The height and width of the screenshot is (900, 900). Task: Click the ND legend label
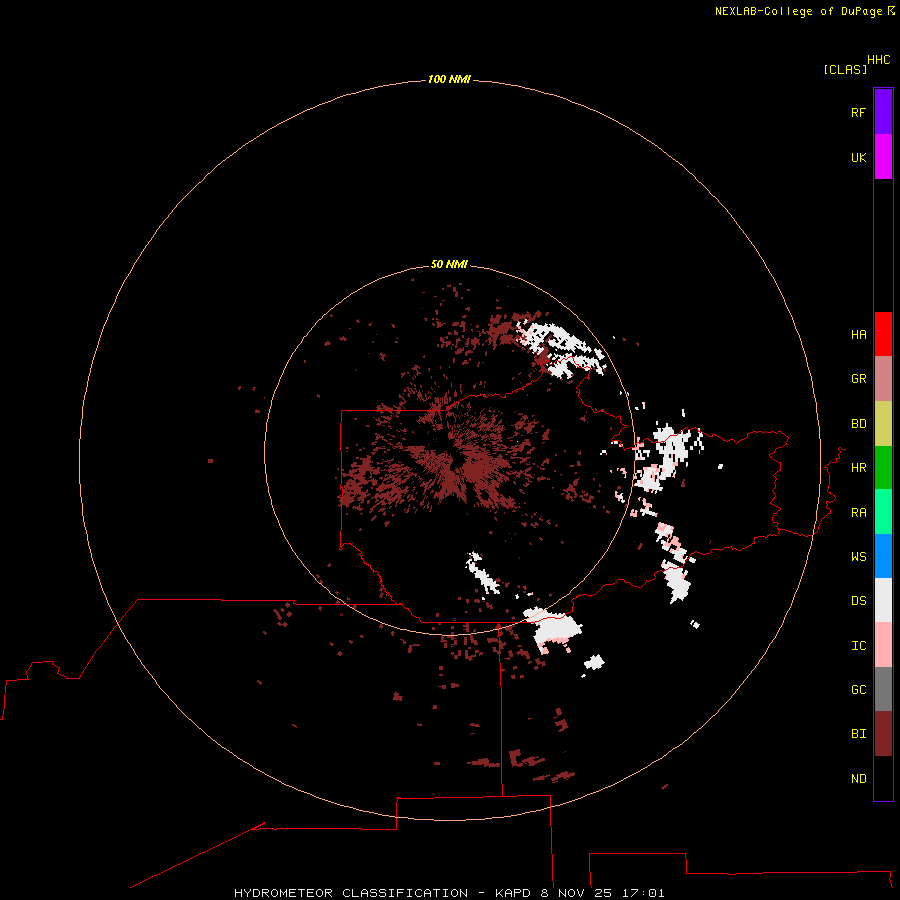(x=859, y=779)
